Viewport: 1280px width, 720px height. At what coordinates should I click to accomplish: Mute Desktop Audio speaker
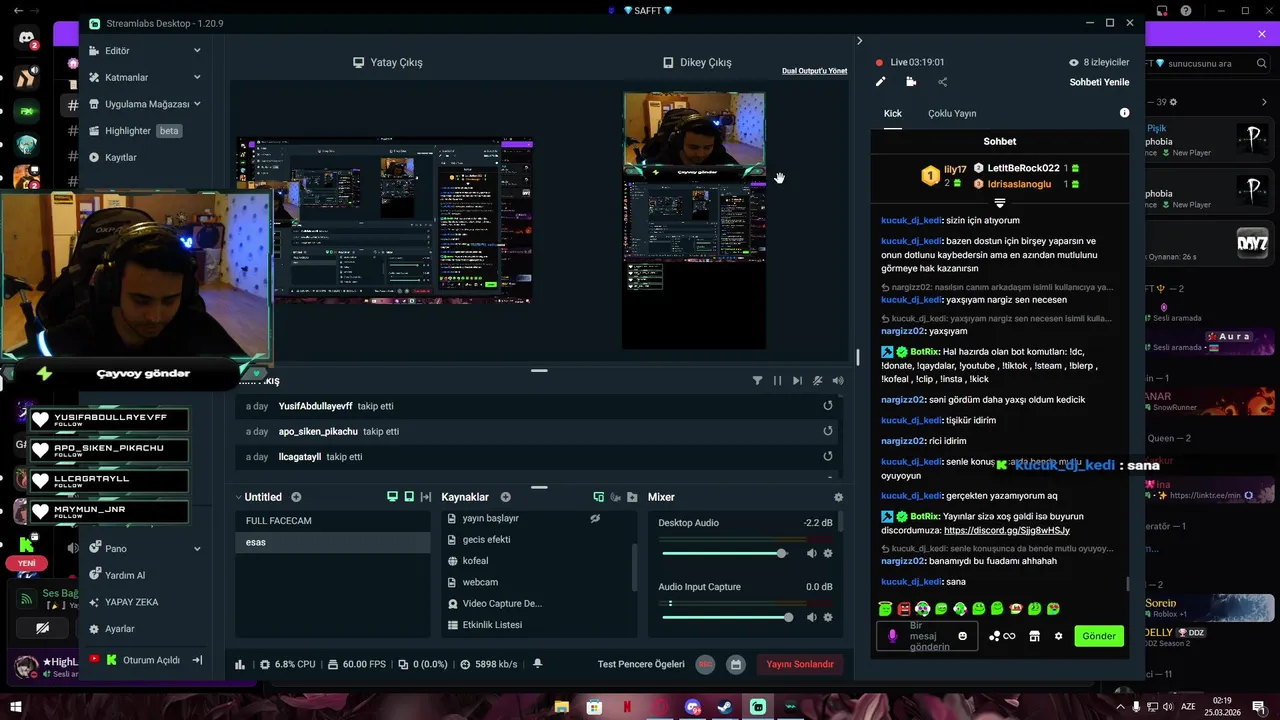(x=811, y=553)
